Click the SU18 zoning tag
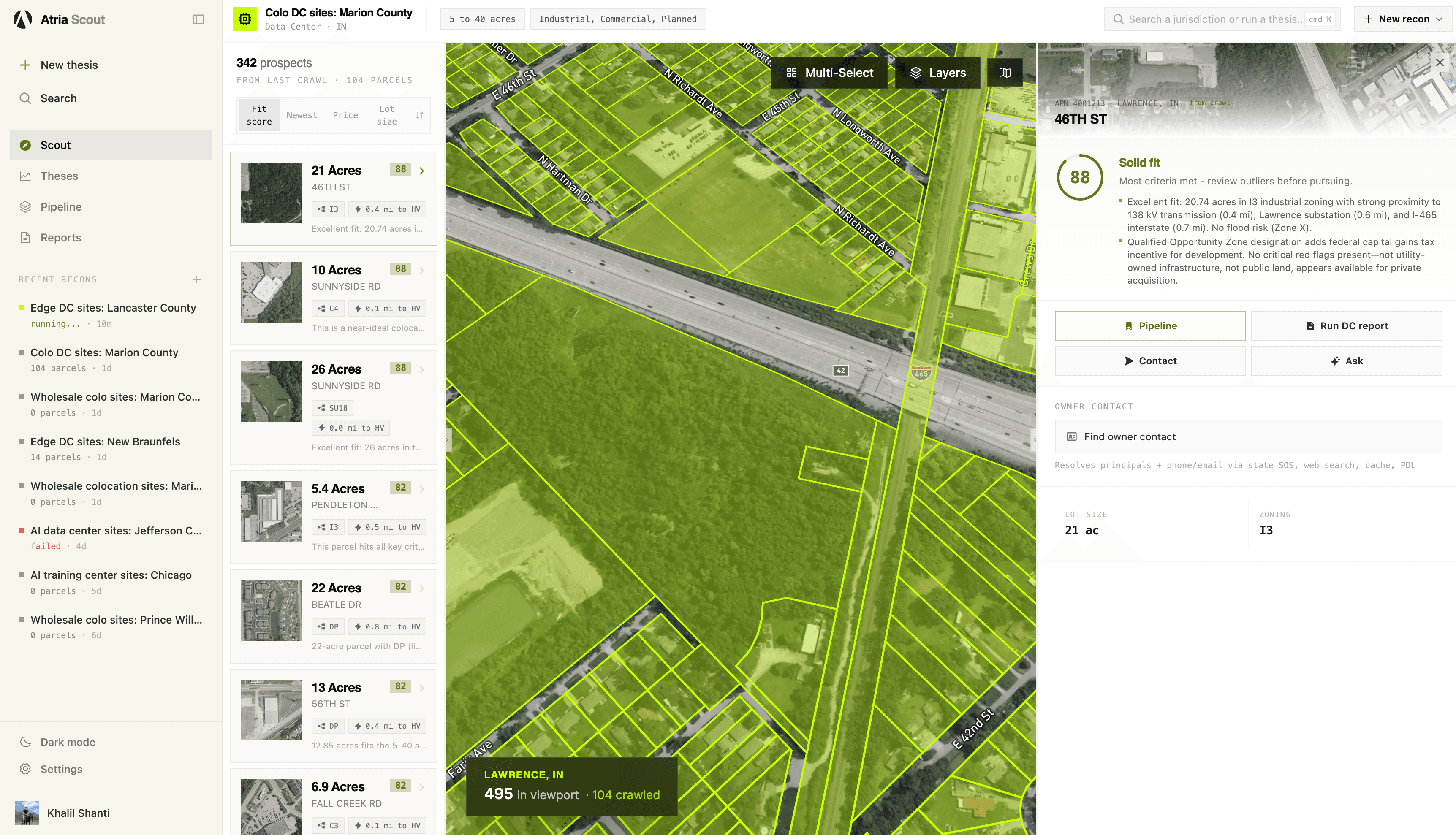Screen dimensions: 1456x835 pos(332,408)
